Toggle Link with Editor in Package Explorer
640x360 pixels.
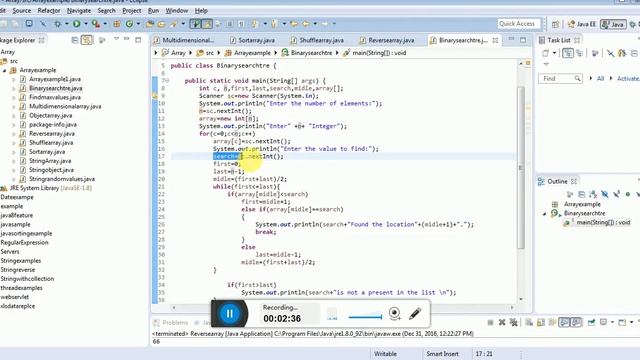click(87, 40)
